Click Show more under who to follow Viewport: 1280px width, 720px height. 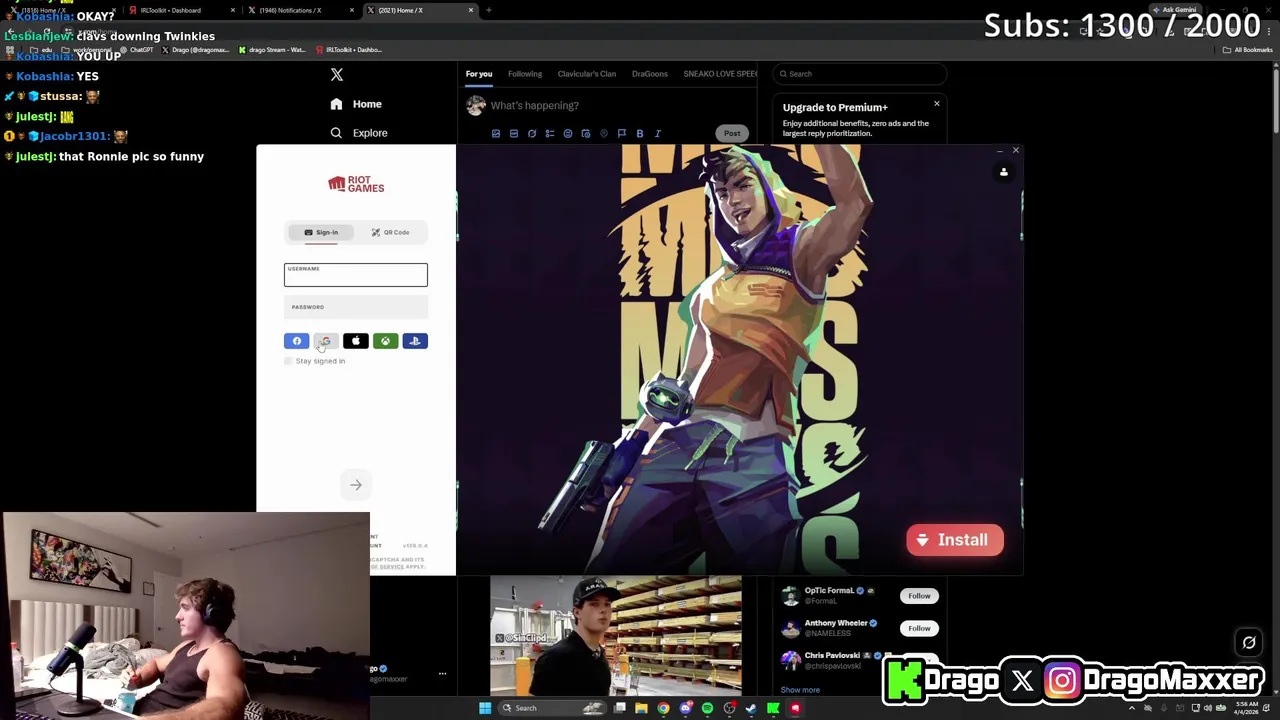800,690
